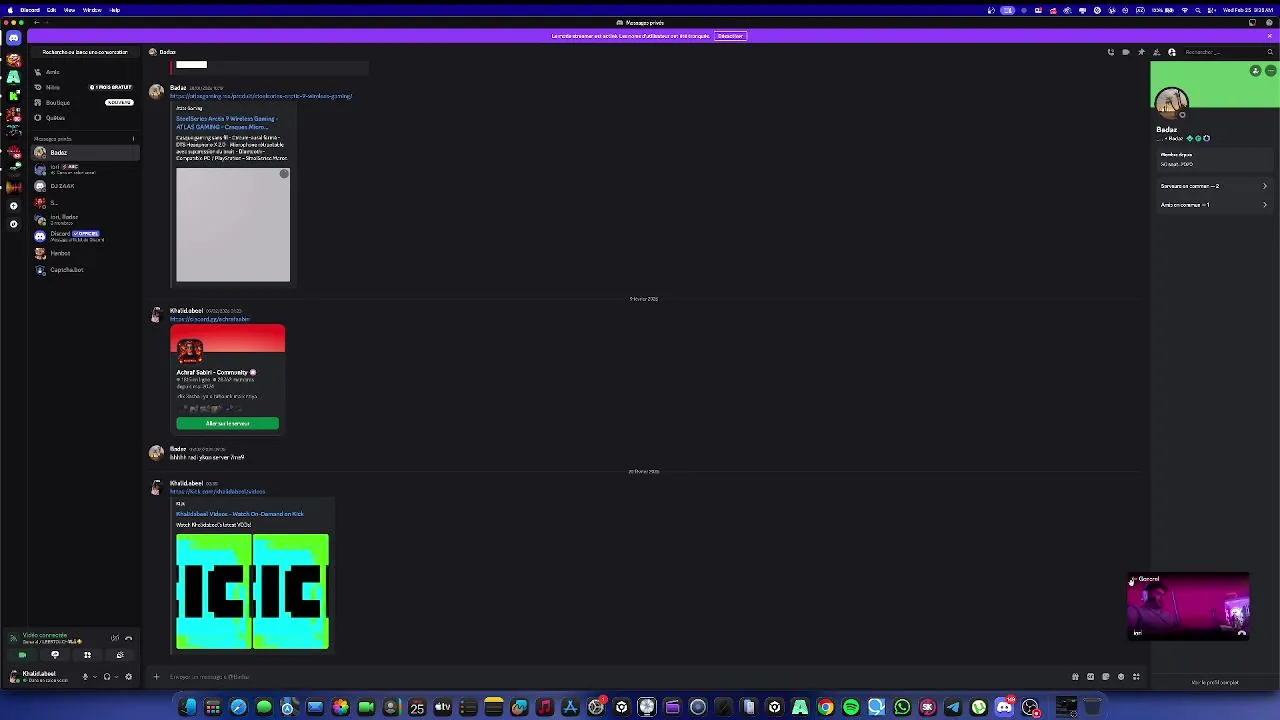Mute the microphone in user panel
Screen dimensions: 1280x720
point(84,677)
